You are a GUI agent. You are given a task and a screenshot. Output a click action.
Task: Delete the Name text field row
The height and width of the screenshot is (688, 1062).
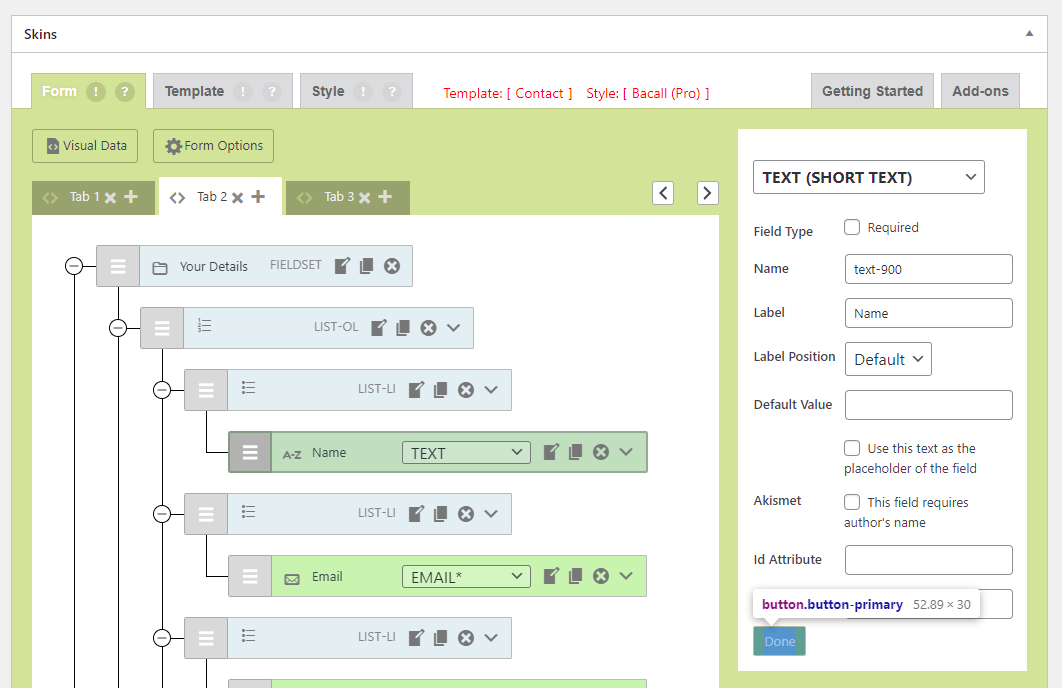point(601,452)
